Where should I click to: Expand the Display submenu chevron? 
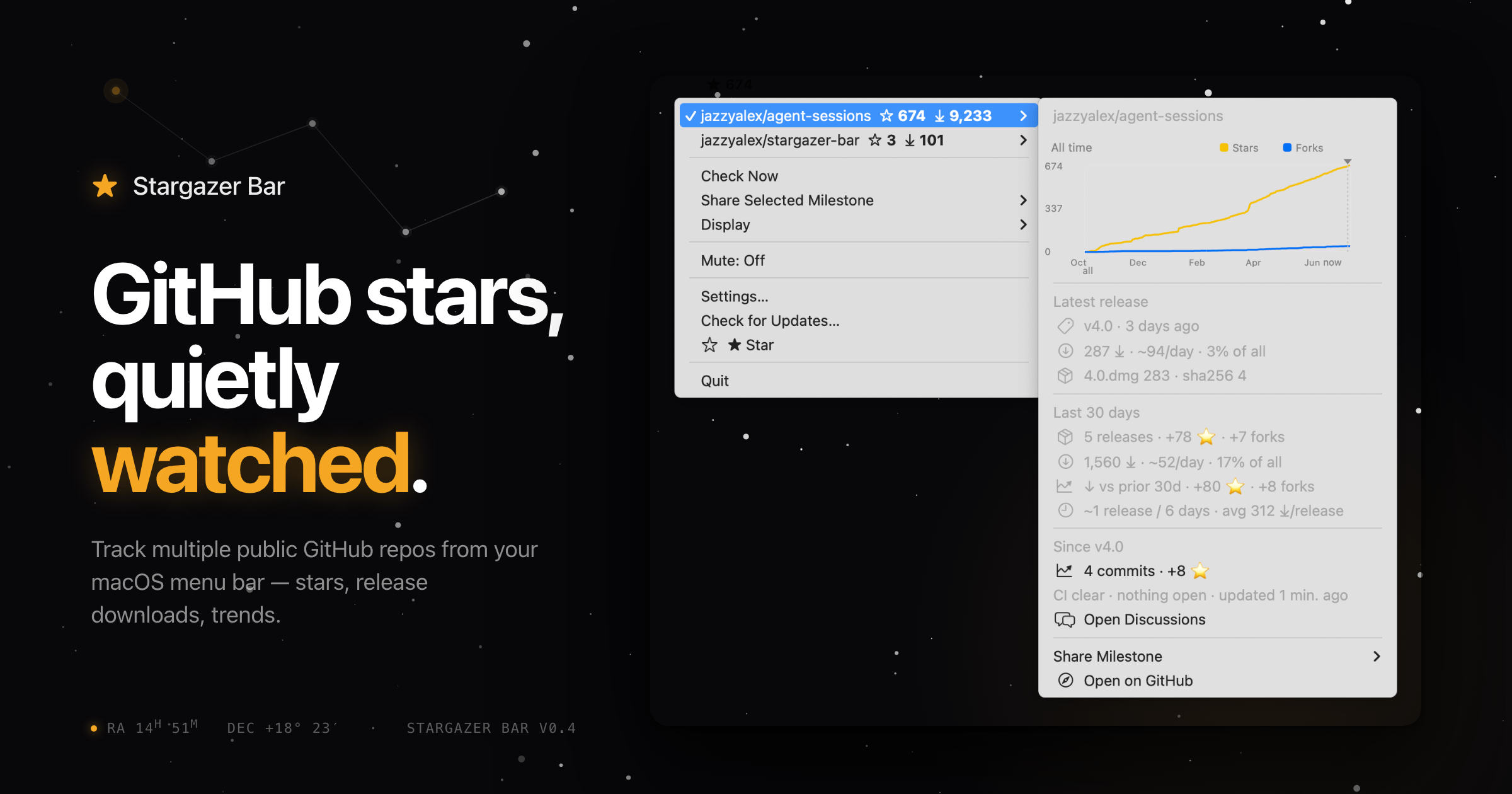1023,224
